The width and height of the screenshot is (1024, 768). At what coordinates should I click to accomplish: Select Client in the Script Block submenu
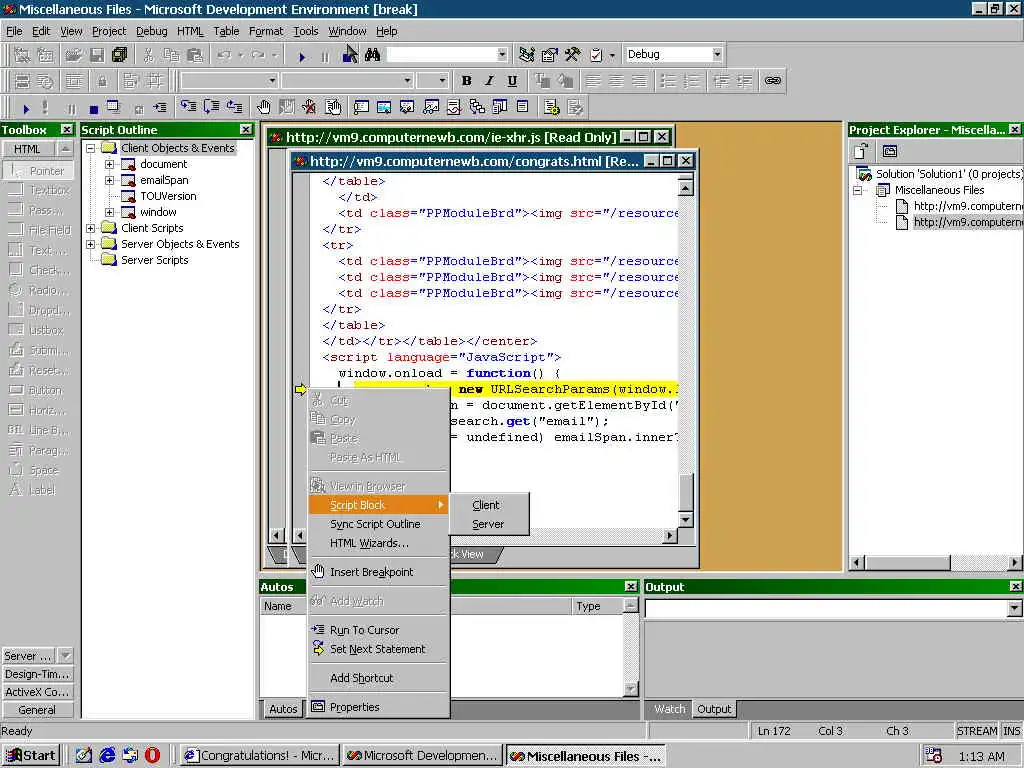(488, 505)
